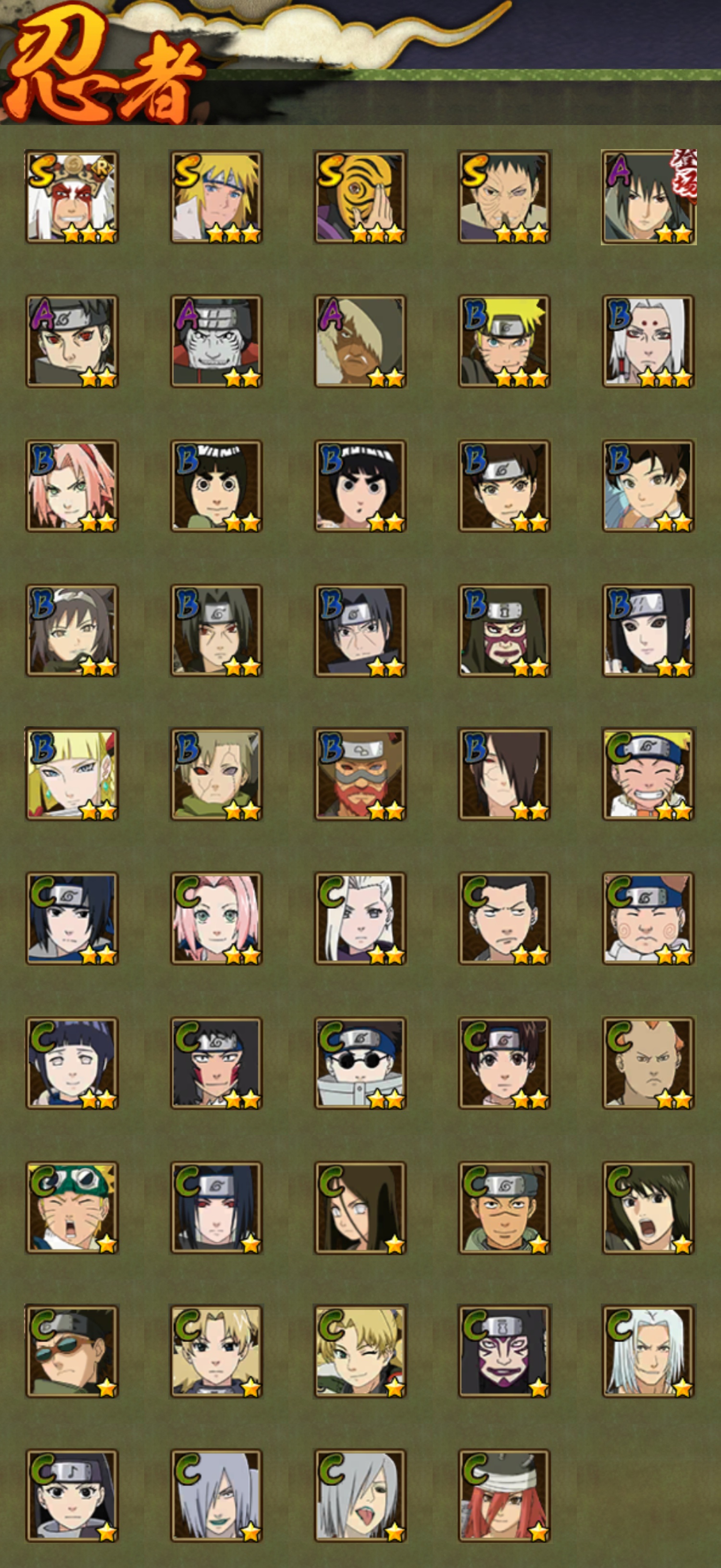Screen dimensions: 721x1568
Task: Click the S-rank blond spiky-haired ninja portrait
Action: (x=216, y=197)
